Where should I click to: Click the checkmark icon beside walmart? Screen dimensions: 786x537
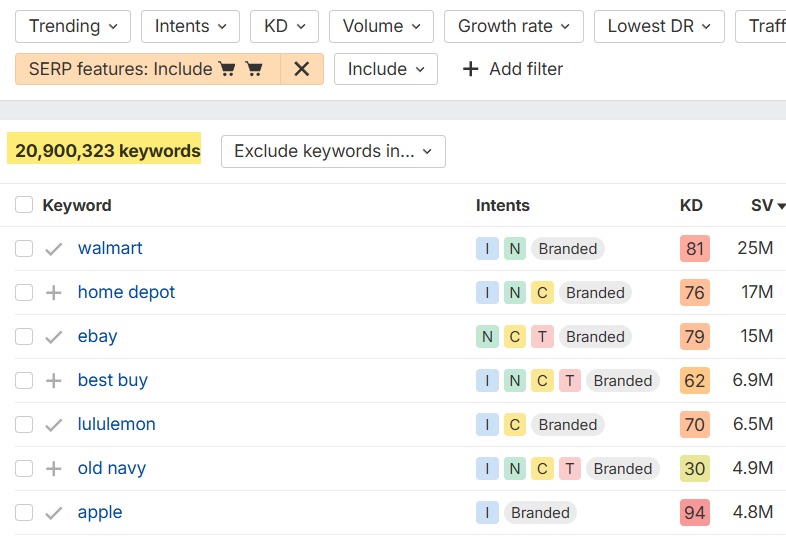click(x=54, y=249)
